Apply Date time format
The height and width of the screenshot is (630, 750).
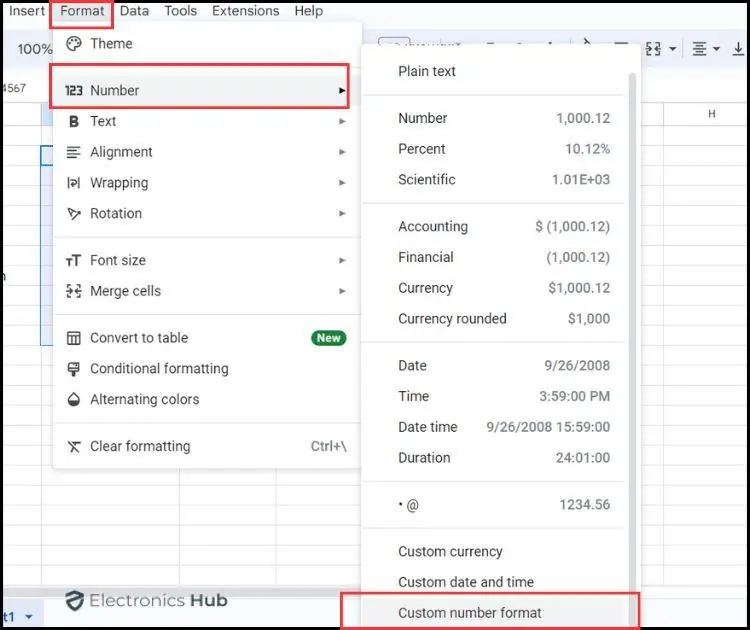(x=495, y=427)
